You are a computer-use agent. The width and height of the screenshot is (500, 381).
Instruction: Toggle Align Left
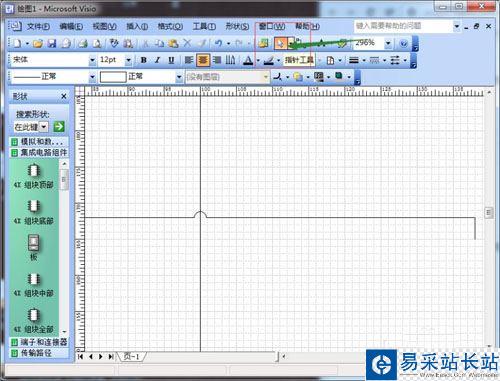coord(189,60)
